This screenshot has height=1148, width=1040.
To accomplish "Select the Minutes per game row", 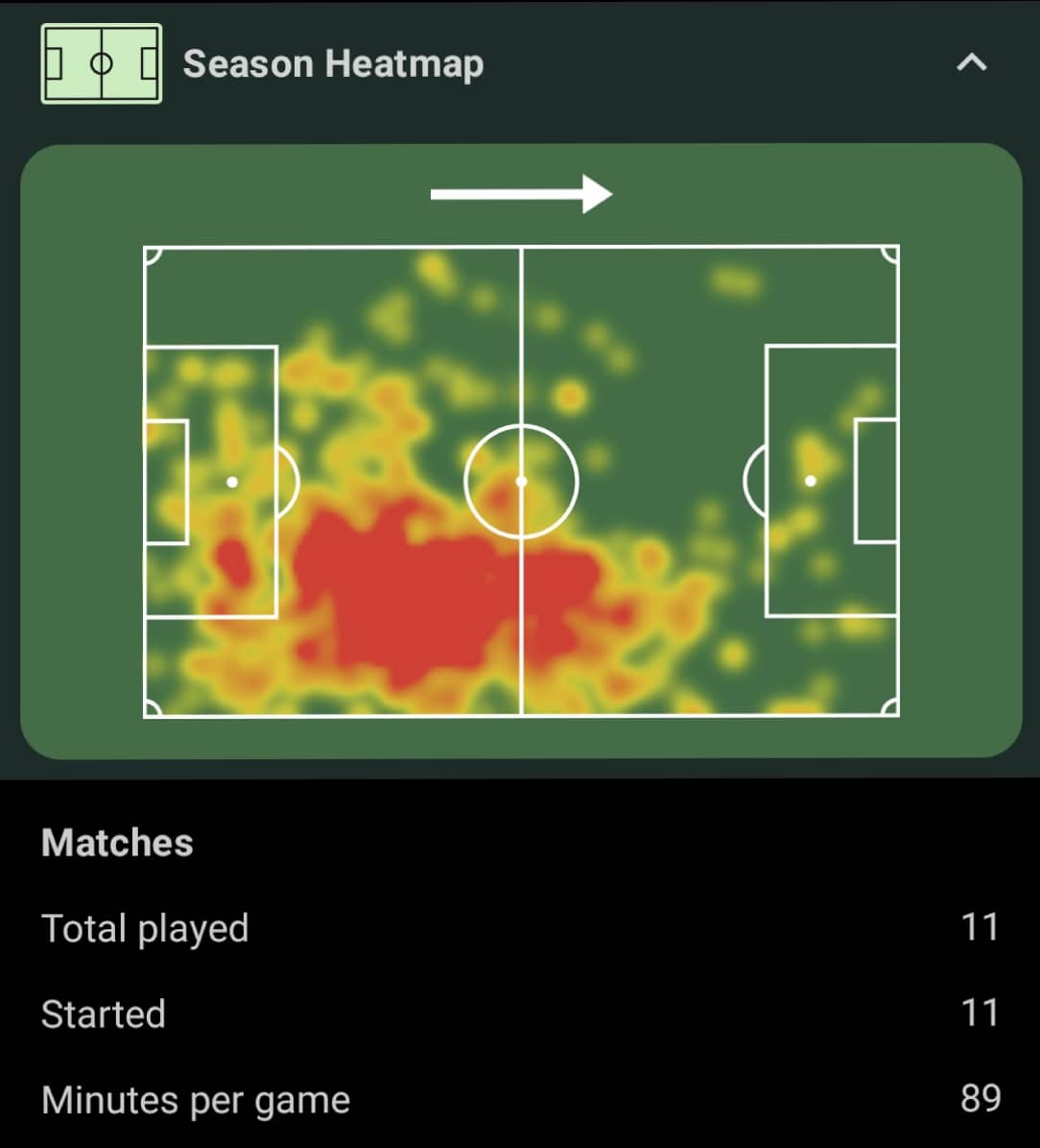I will 520,1099.
